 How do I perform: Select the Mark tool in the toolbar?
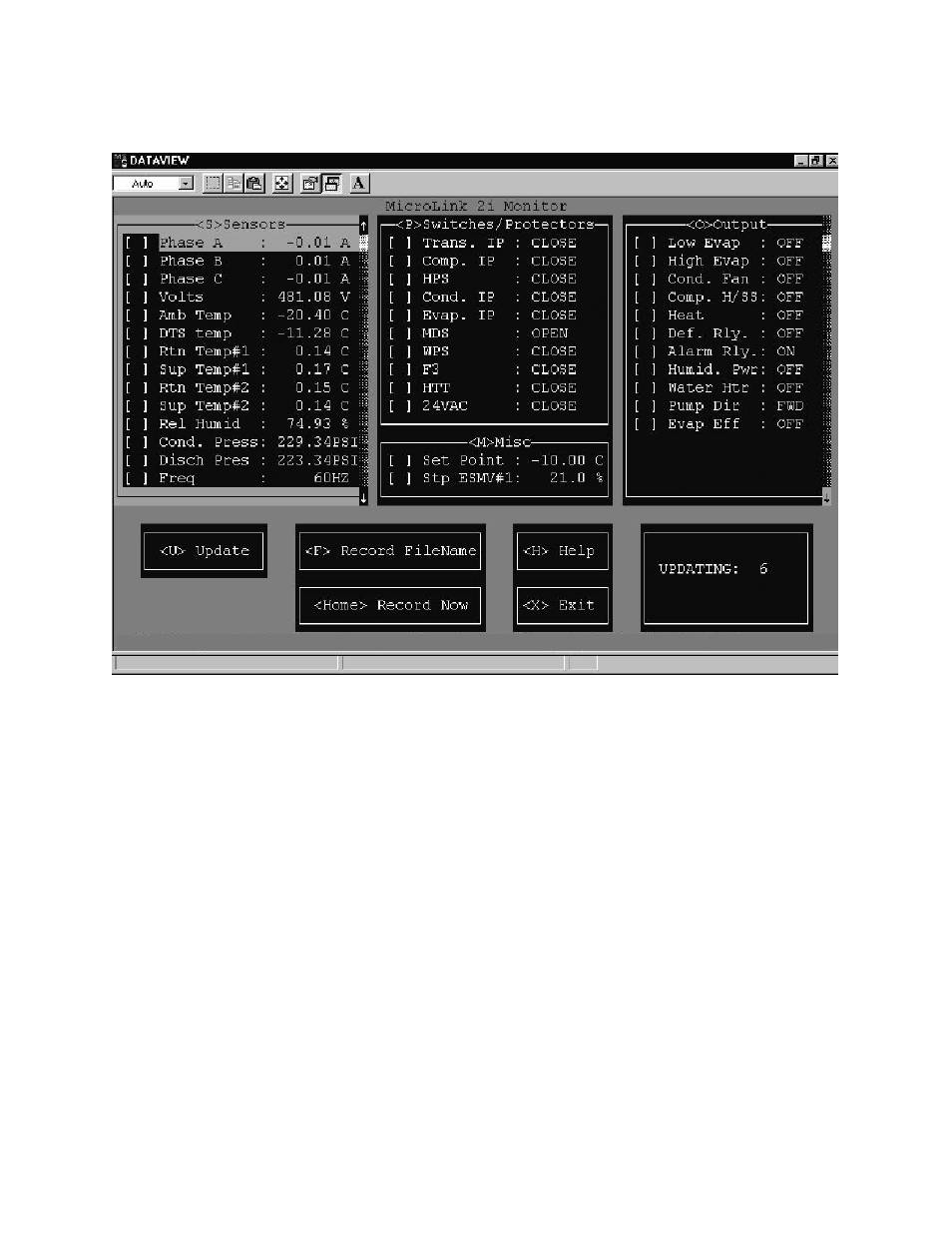(213, 183)
